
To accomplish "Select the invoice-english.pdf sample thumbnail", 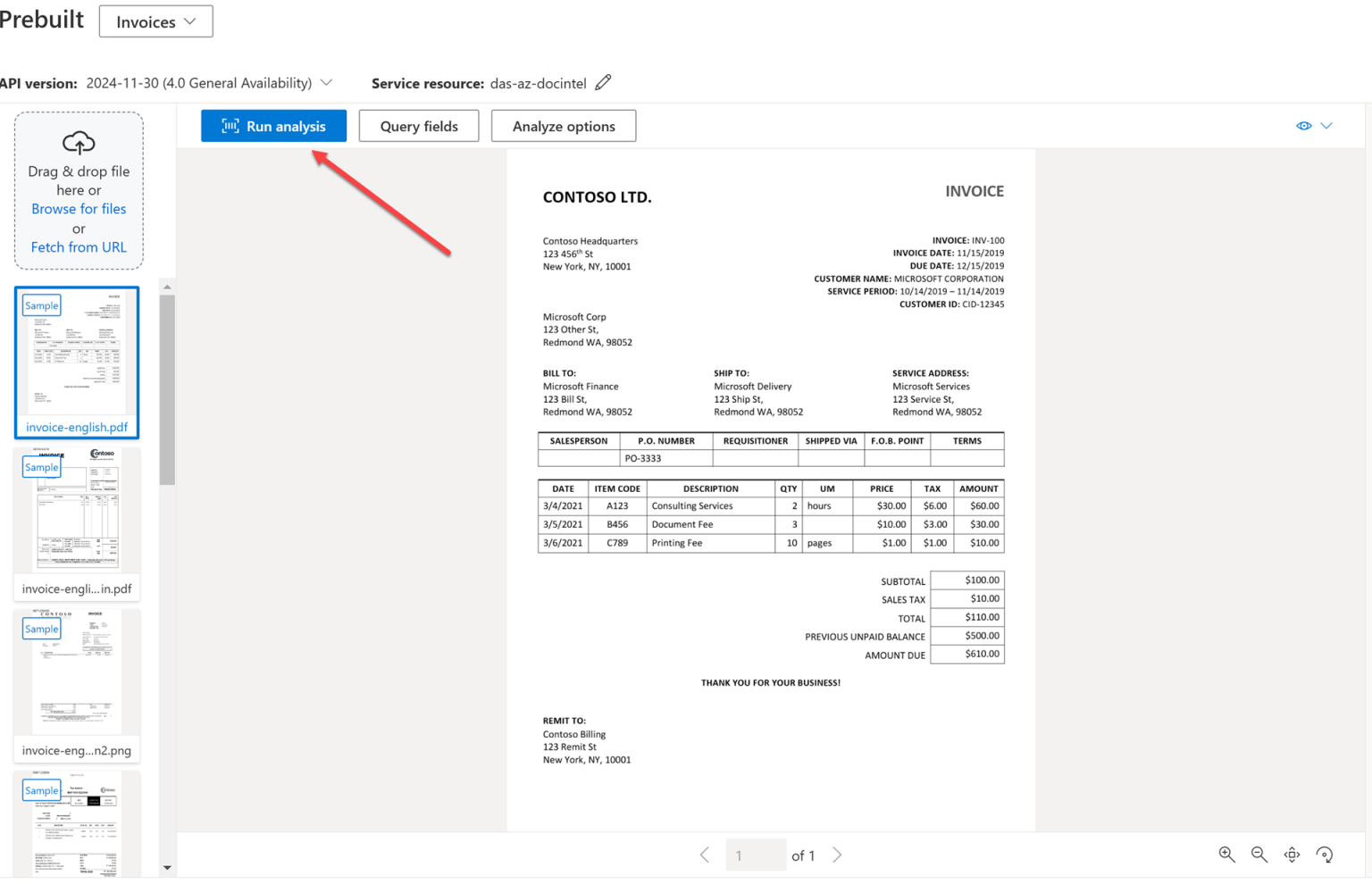I will [x=77, y=362].
